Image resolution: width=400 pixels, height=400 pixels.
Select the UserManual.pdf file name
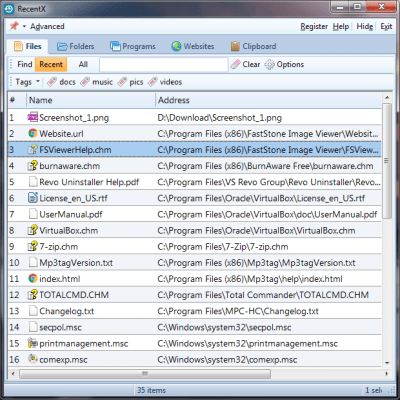[71, 214]
